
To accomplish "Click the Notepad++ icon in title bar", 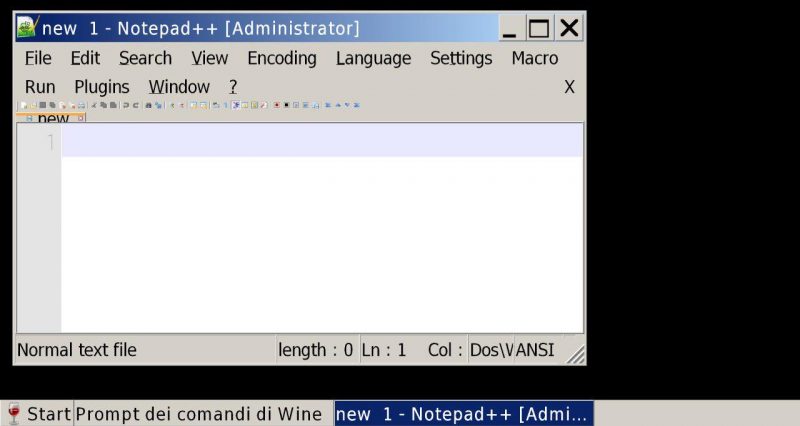I will (27, 27).
